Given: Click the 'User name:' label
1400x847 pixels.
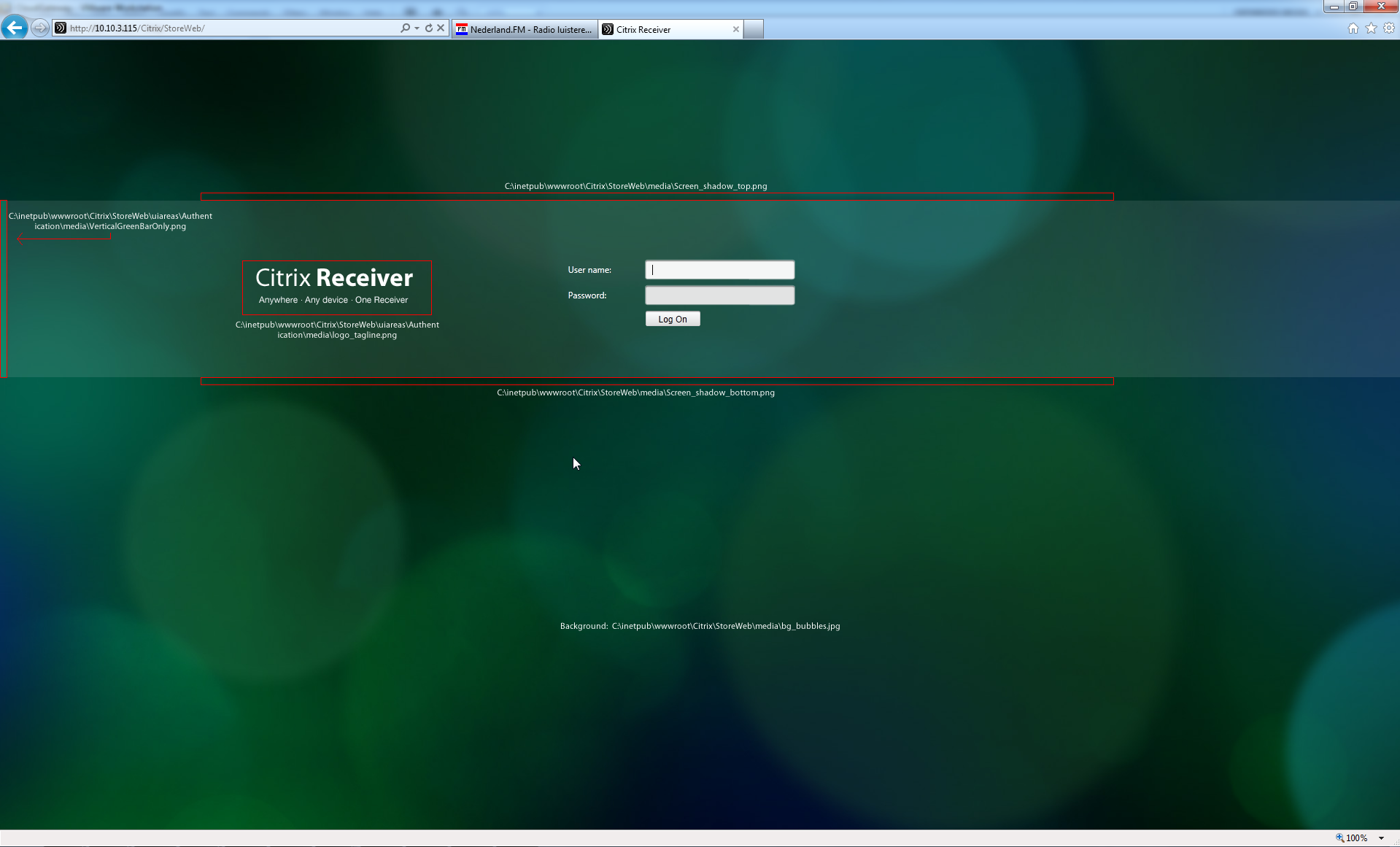Looking at the screenshot, I should [589, 270].
